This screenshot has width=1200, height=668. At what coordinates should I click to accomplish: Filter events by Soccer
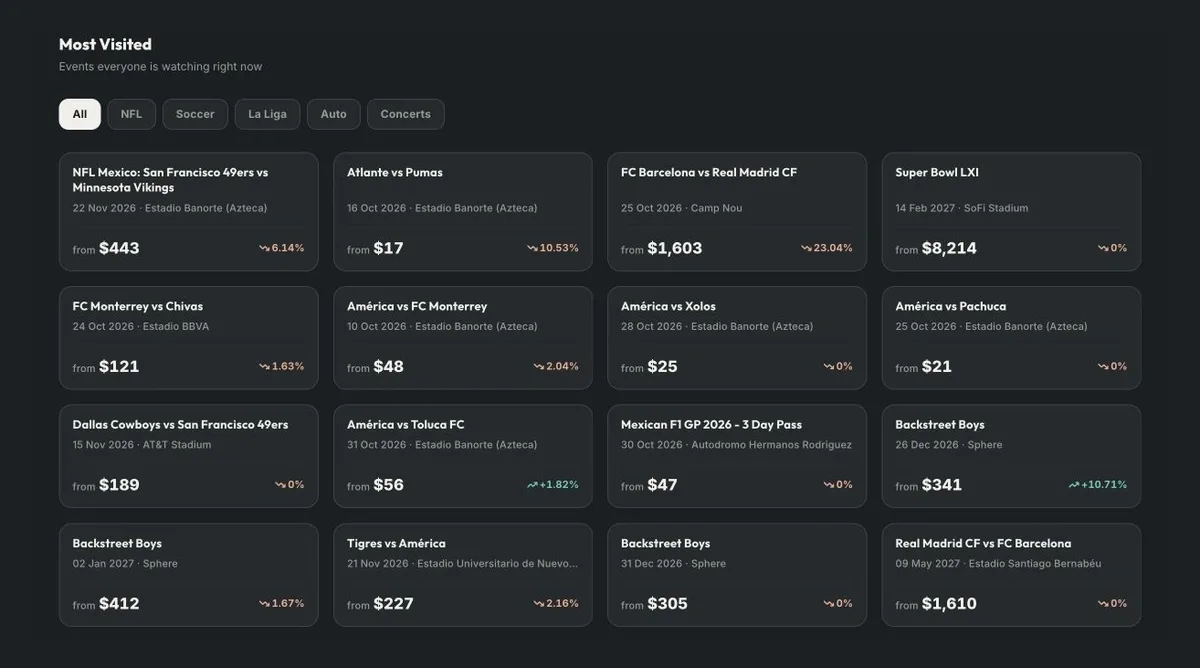195,114
